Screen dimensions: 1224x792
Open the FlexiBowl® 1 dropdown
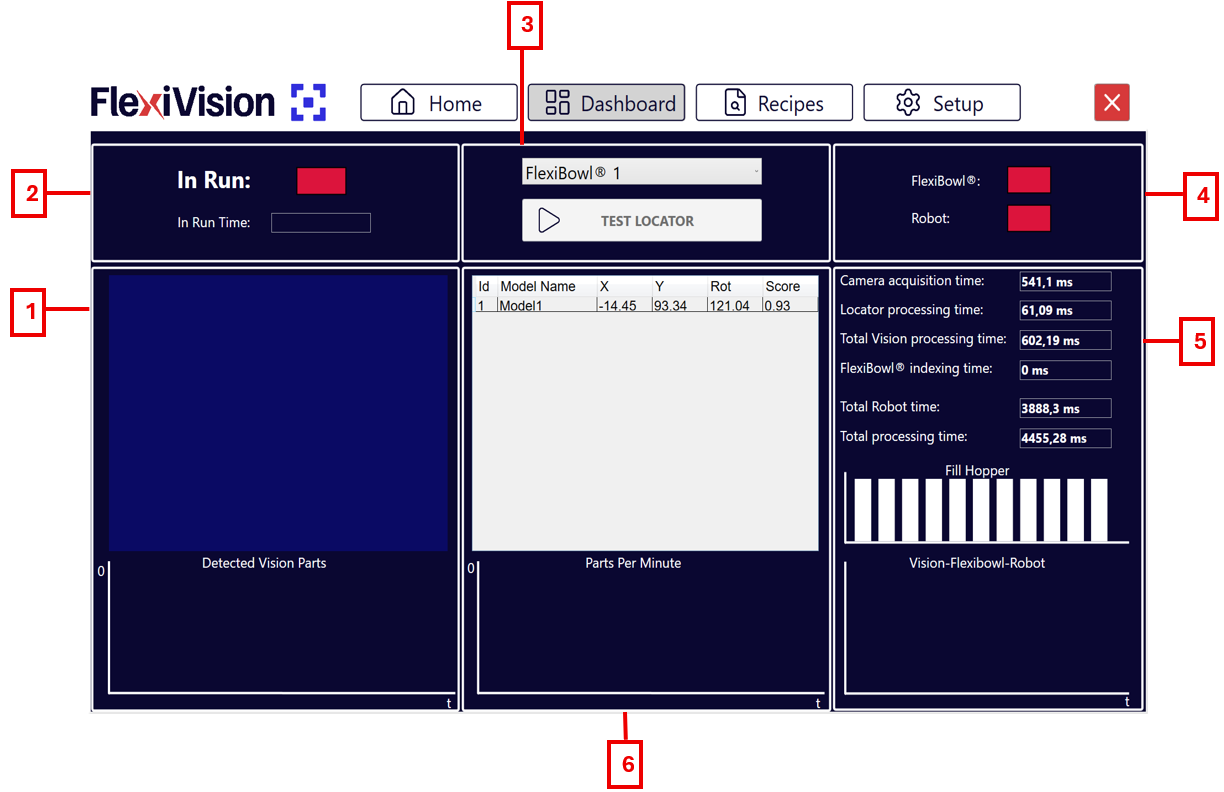coord(642,172)
